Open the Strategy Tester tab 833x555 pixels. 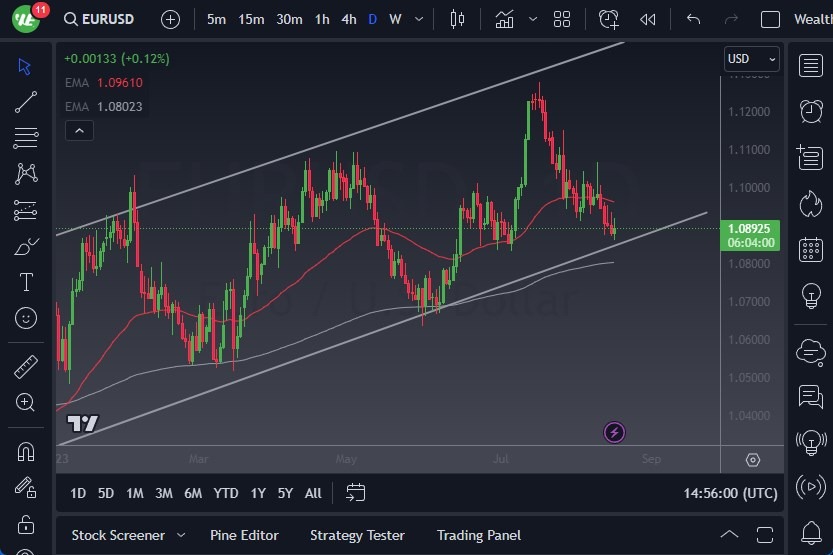[357, 535]
